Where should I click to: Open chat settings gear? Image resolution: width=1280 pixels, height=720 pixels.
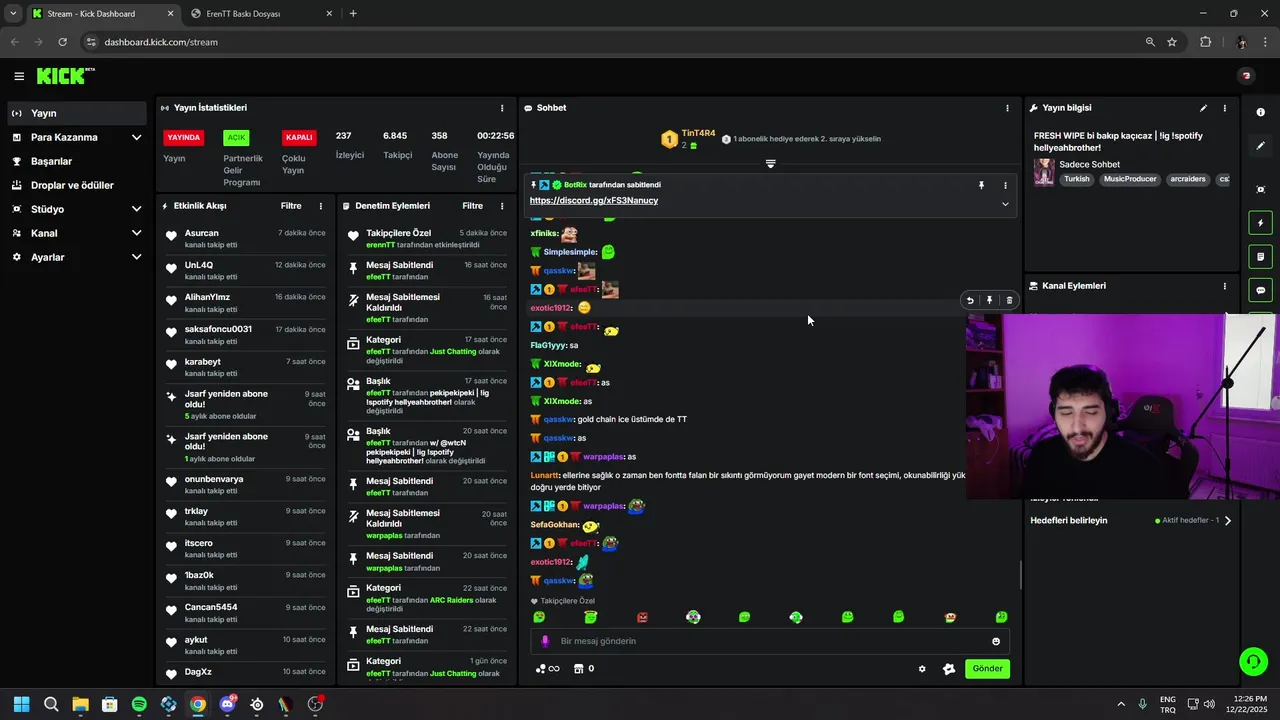pyautogui.click(x=922, y=669)
